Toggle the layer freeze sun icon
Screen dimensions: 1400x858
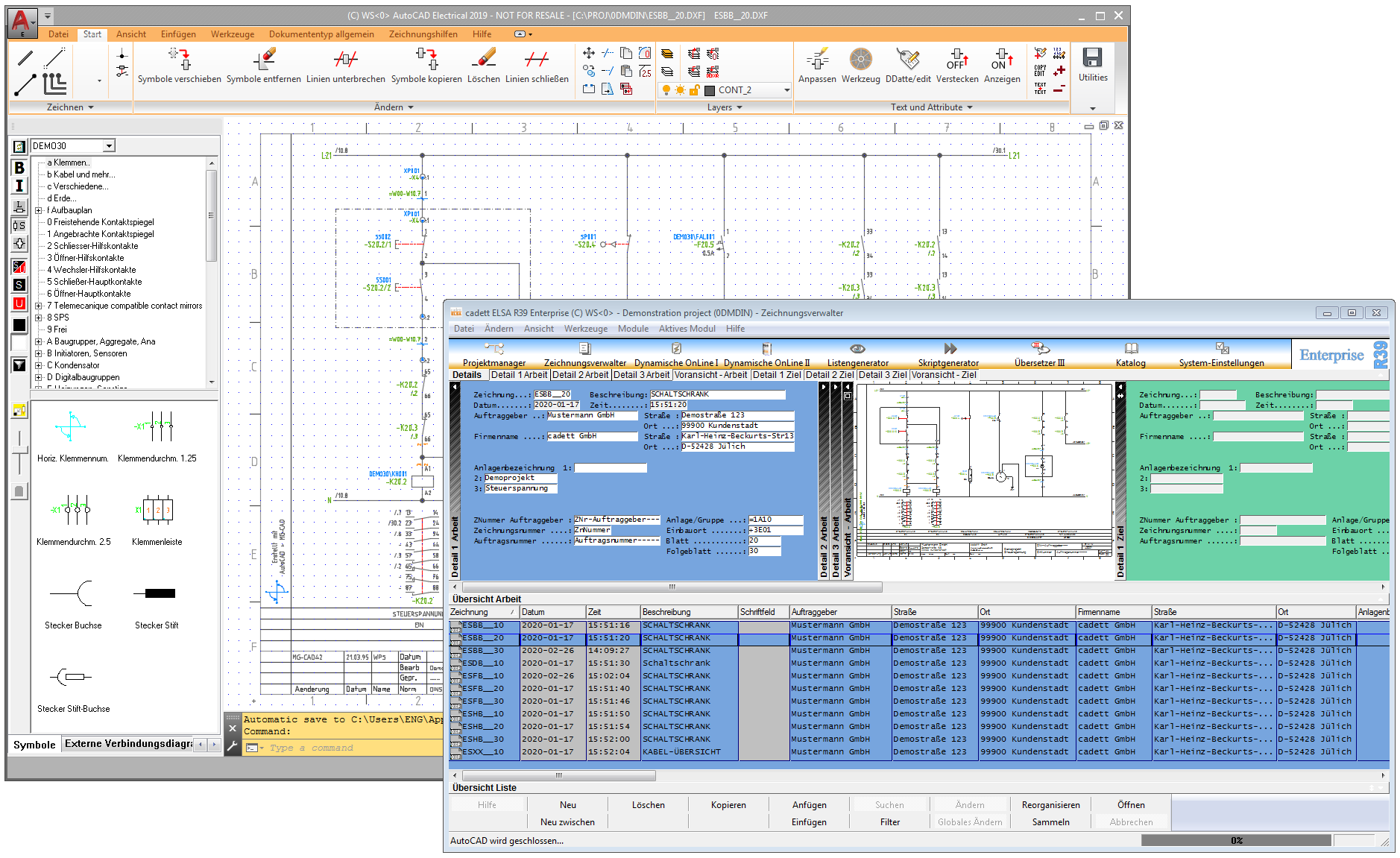(680, 90)
